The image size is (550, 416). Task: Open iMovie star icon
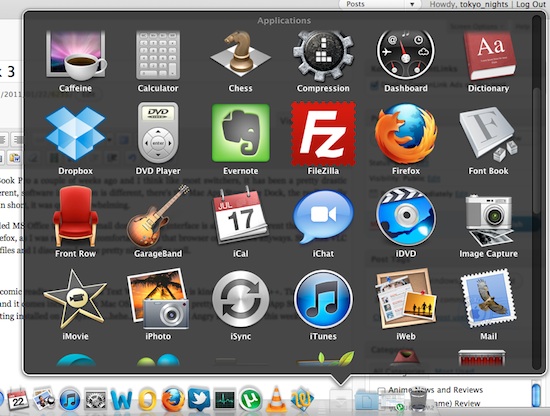tap(75, 299)
